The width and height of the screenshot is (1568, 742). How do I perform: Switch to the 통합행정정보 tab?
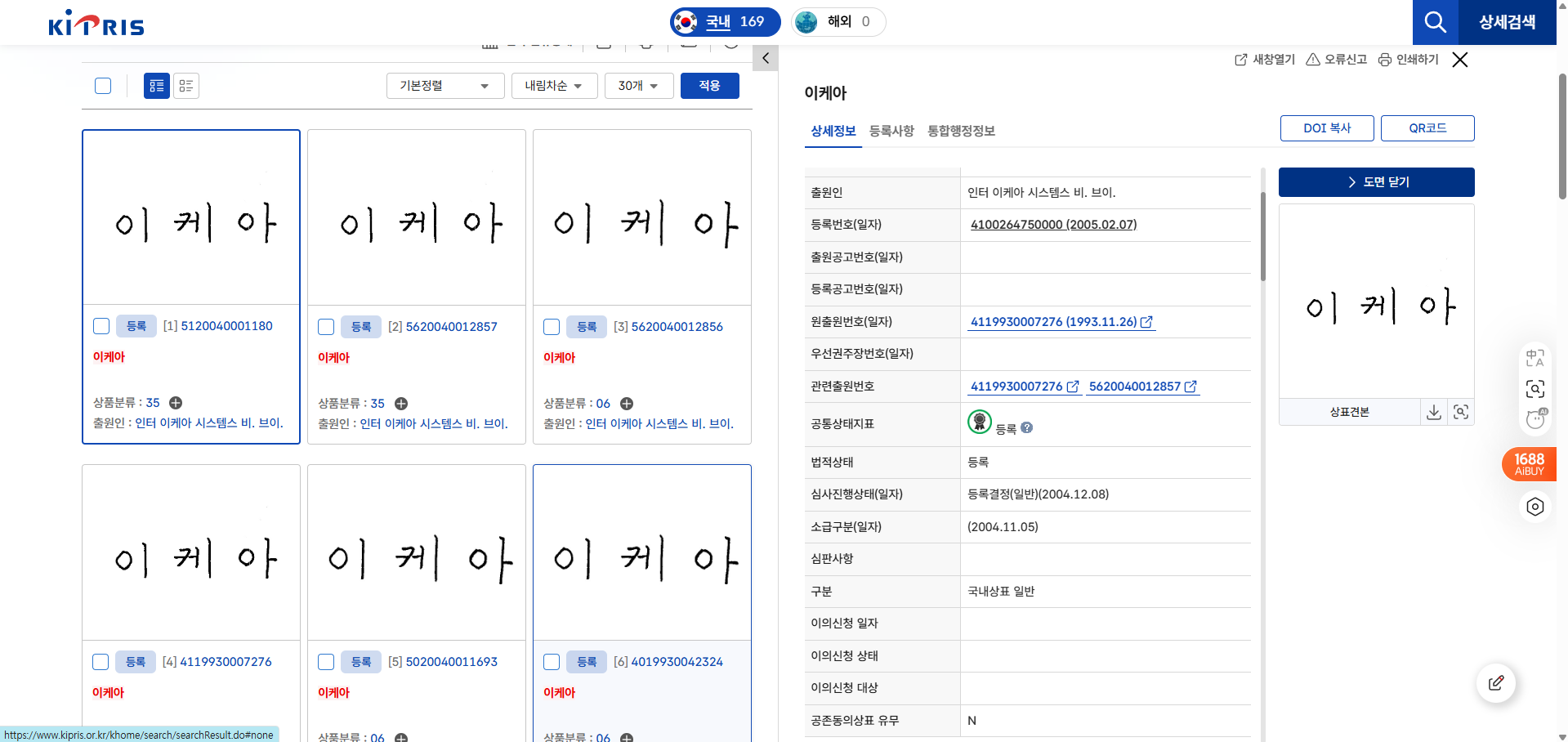coord(961,131)
